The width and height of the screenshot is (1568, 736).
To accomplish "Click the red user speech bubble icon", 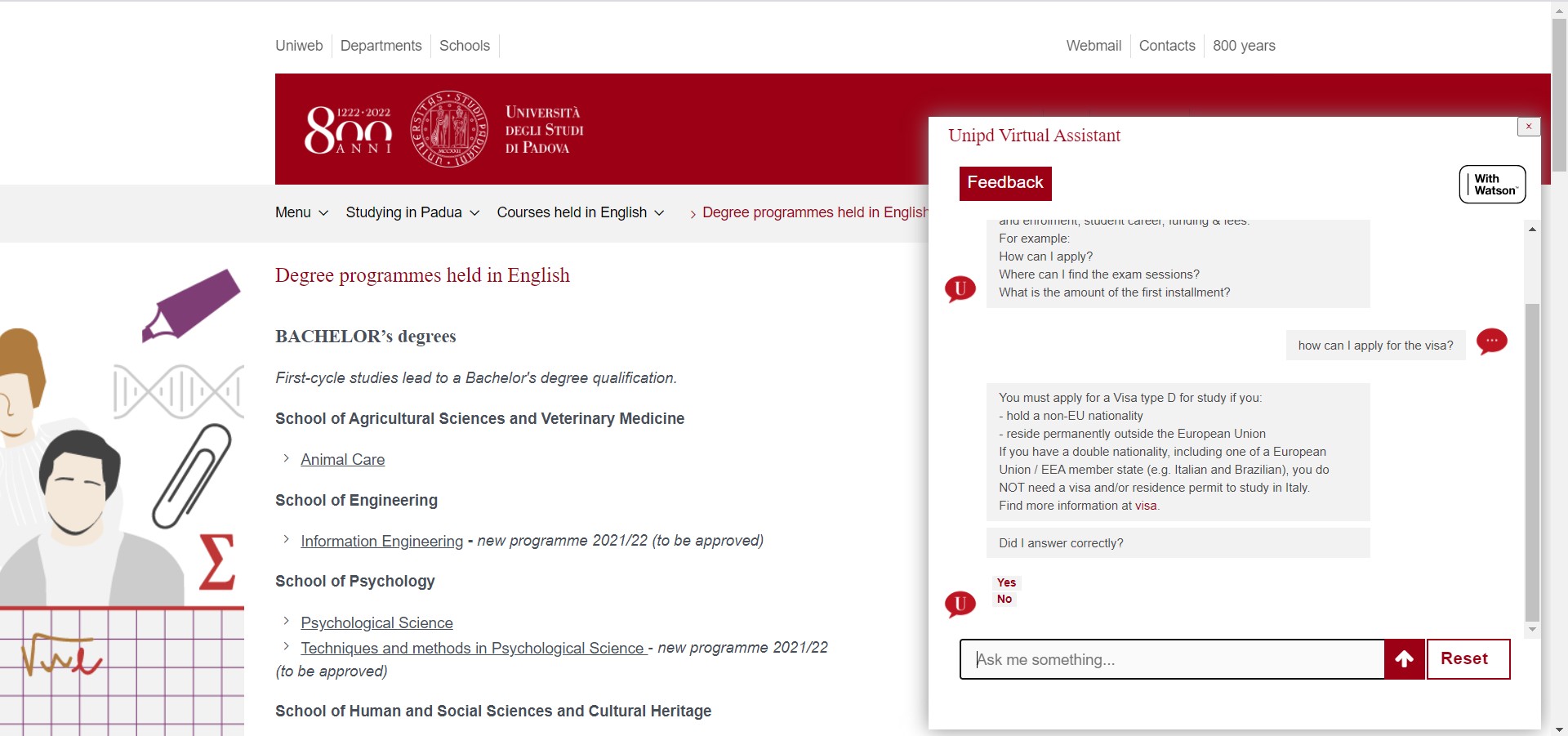I will pos(1491,341).
